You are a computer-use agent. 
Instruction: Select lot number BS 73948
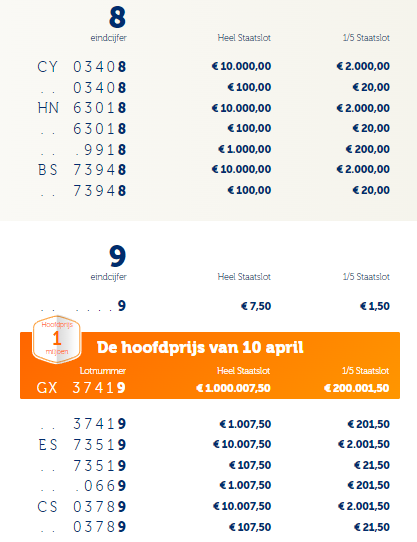point(82,170)
